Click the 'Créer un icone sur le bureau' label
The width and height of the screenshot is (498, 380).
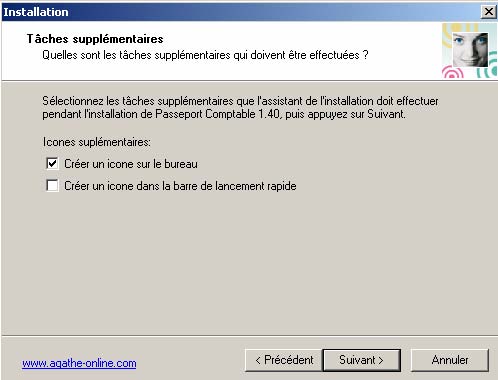131,164
